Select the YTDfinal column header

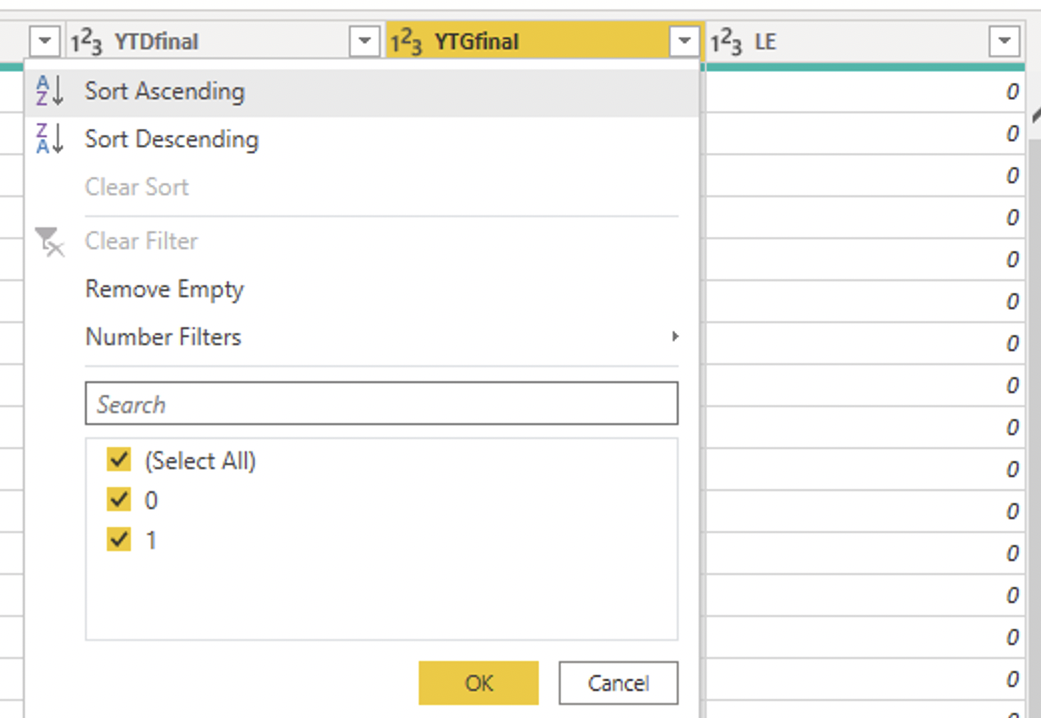pos(225,41)
